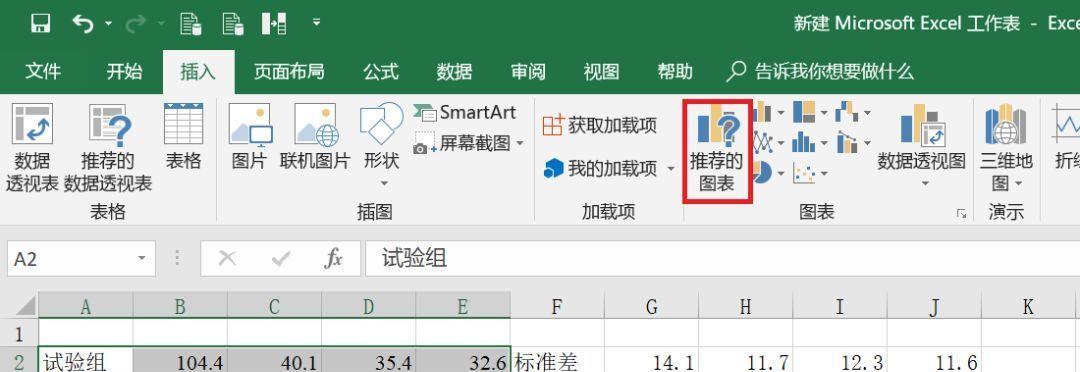This screenshot has height=372, width=1080.
Task: Select cell with value 40.1
Action: 274,360
